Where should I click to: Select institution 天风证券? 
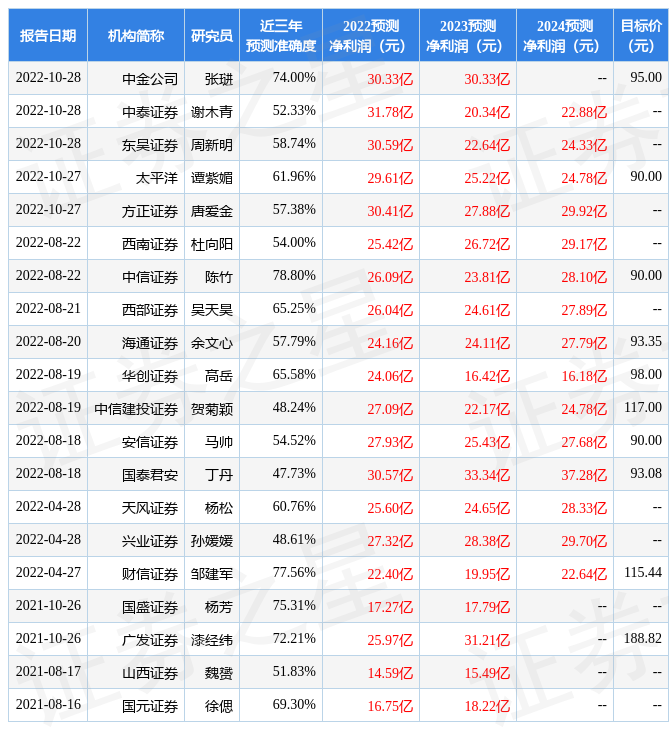click(150, 508)
